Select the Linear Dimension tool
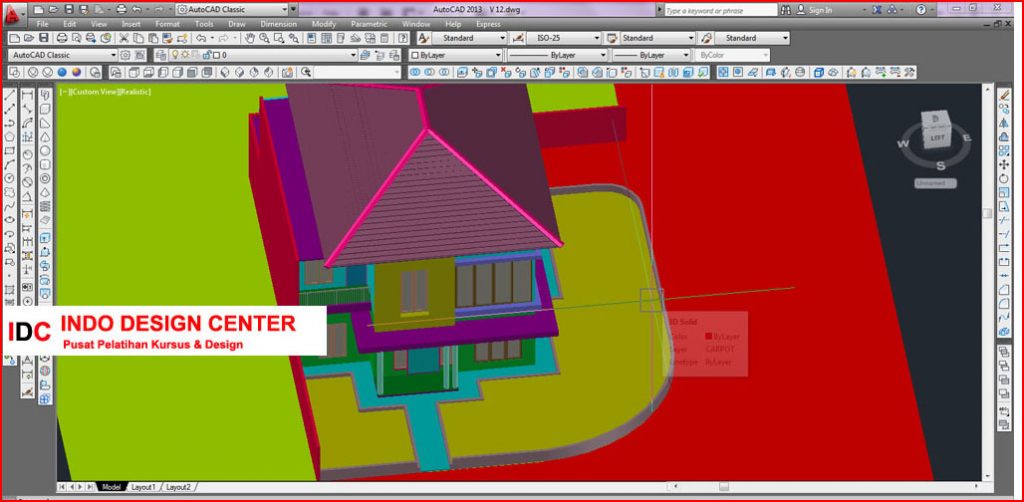This screenshot has width=1024, height=502. (27, 95)
